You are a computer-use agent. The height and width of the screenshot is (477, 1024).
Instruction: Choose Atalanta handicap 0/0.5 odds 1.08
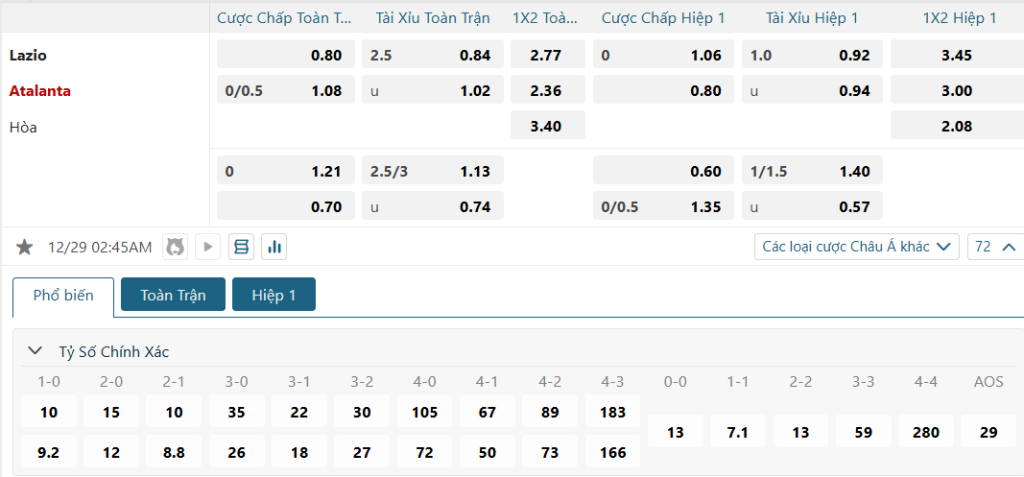tap(286, 91)
